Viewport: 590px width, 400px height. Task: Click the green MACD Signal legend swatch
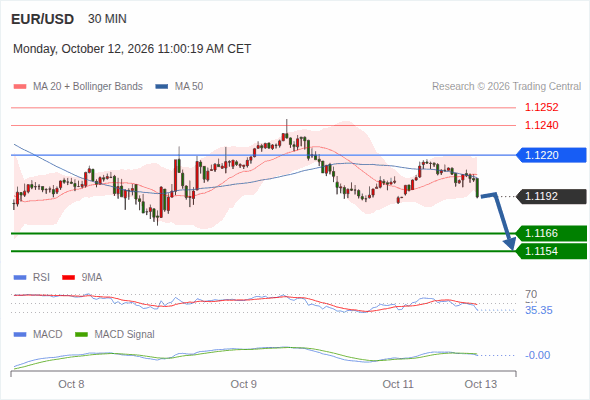pos(81,335)
